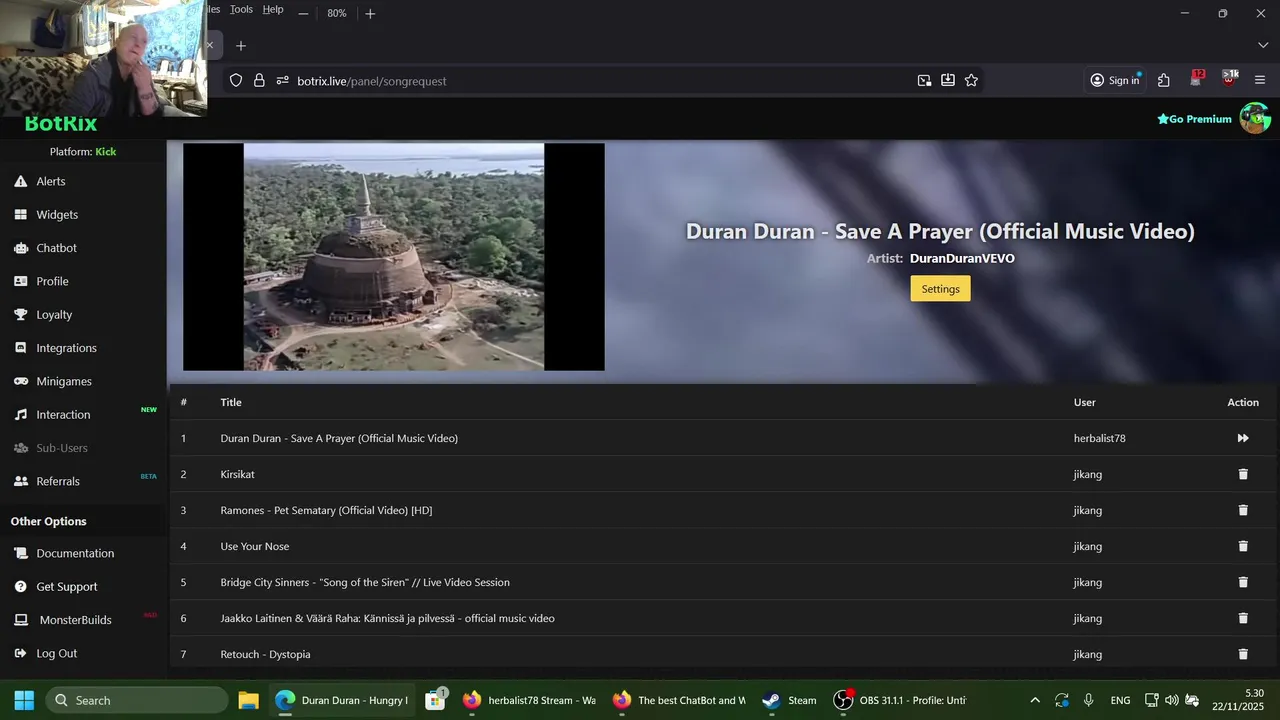This screenshot has width=1280, height=720.
Task: Click the shield tracking protection icon
Action: (x=236, y=80)
